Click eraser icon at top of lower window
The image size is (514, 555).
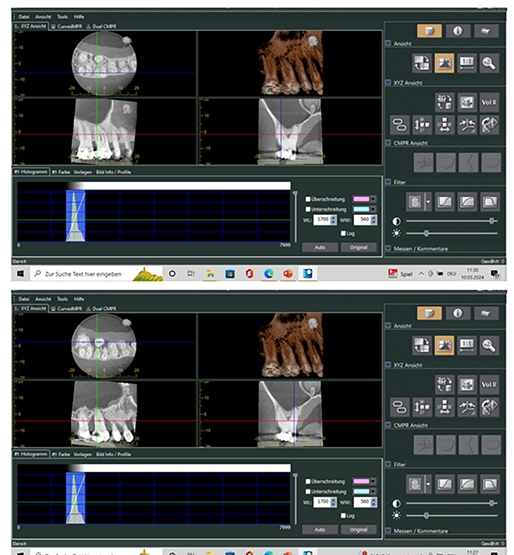tap(486, 313)
